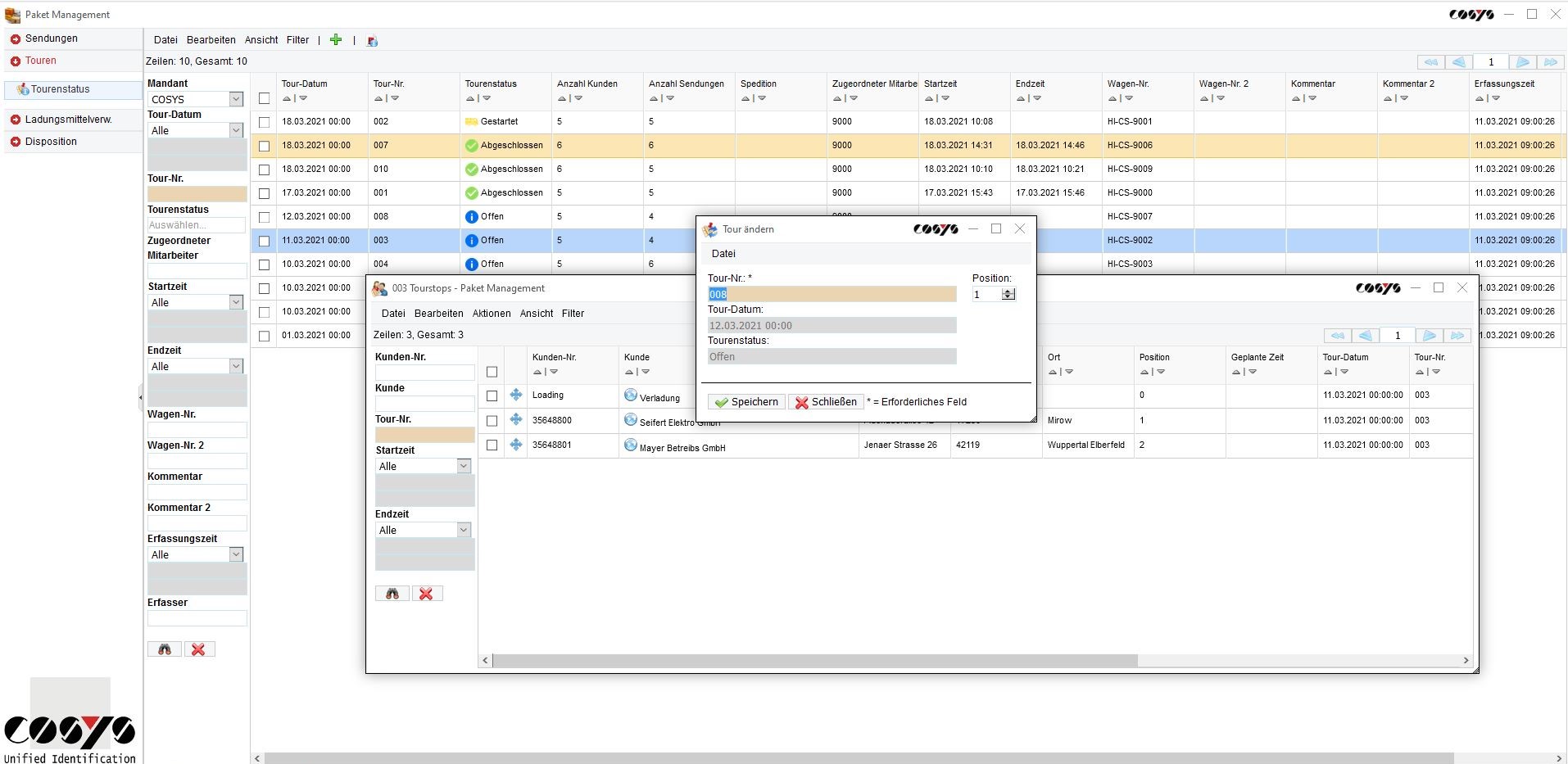Click move icon on the Loading row
The width and height of the screenshot is (1568, 764).
pyautogui.click(x=516, y=395)
